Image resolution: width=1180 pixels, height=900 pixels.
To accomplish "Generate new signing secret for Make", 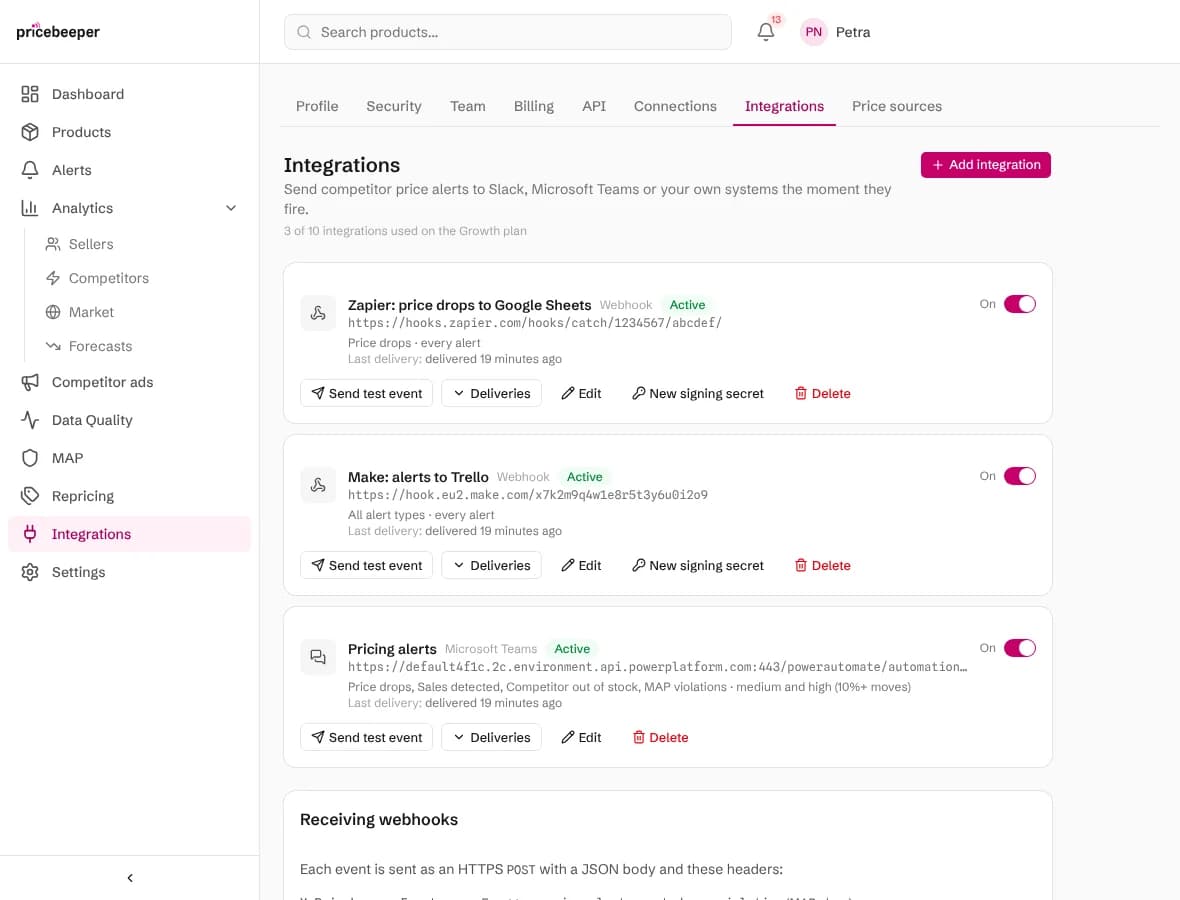I will [698, 565].
